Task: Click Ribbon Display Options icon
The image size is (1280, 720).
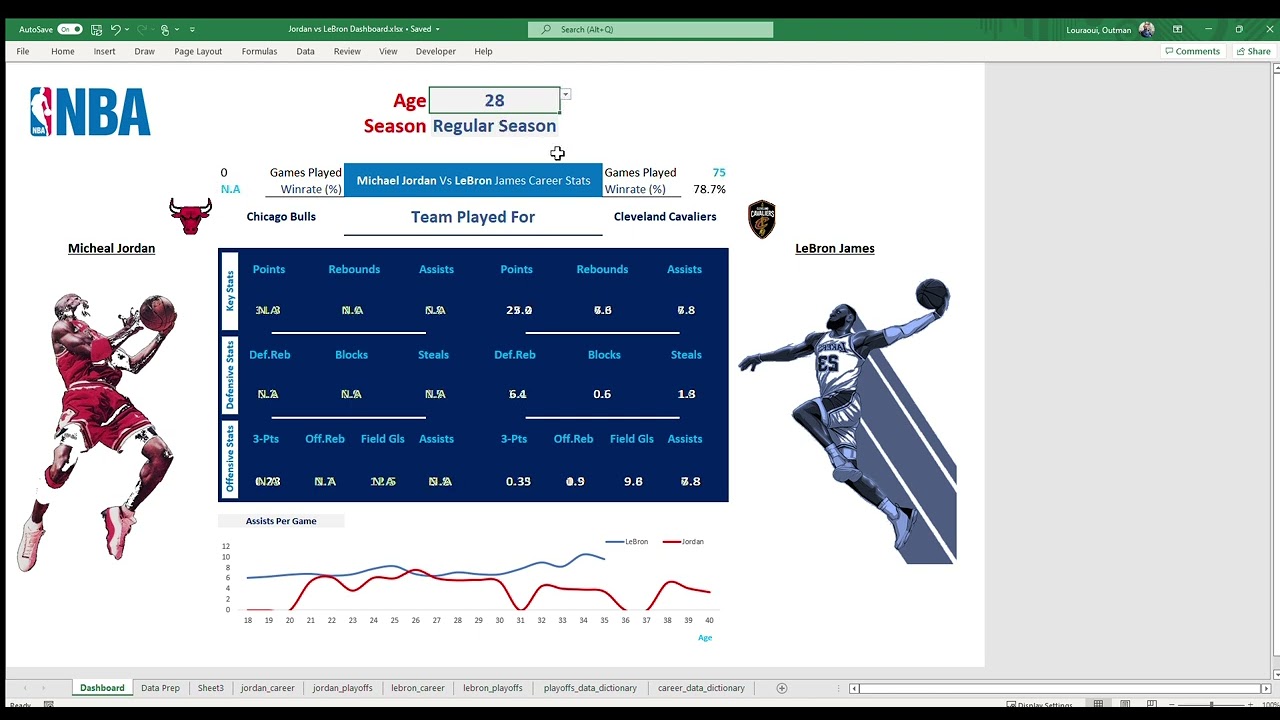Action: point(1177,29)
